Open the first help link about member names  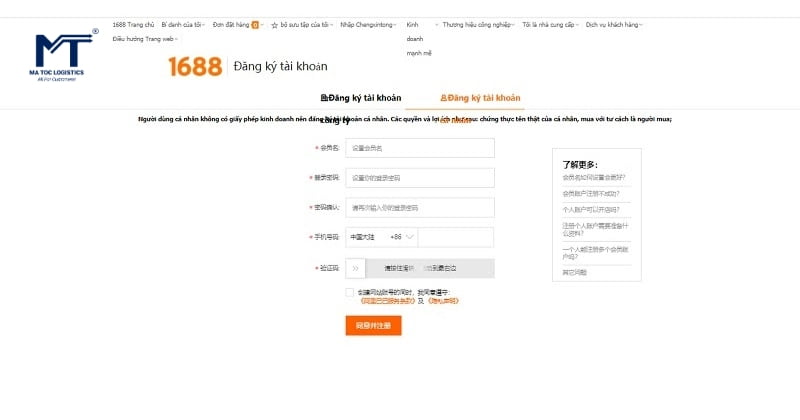(x=594, y=178)
